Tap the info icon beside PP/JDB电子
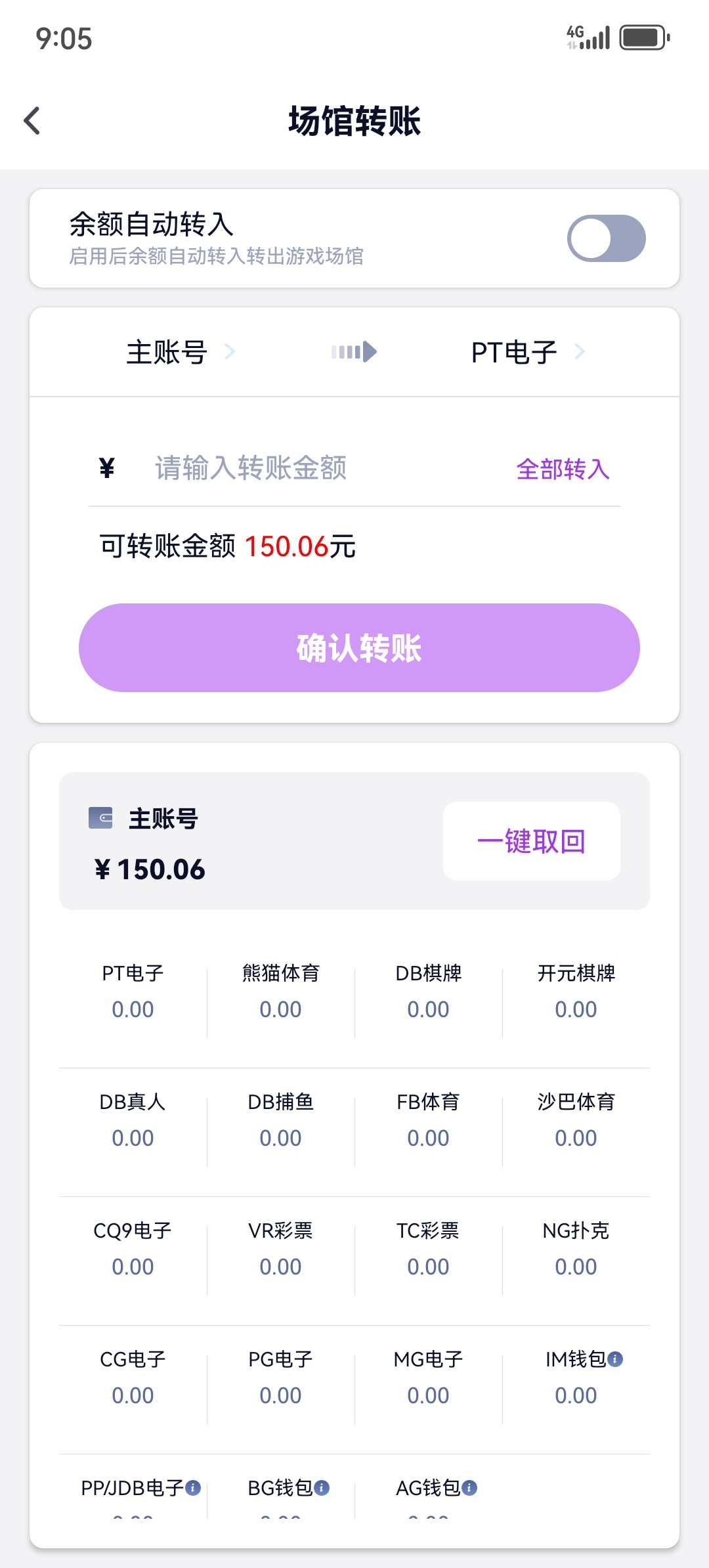The width and height of the screenshot is (709, 1568). (x=193, y=1487)
